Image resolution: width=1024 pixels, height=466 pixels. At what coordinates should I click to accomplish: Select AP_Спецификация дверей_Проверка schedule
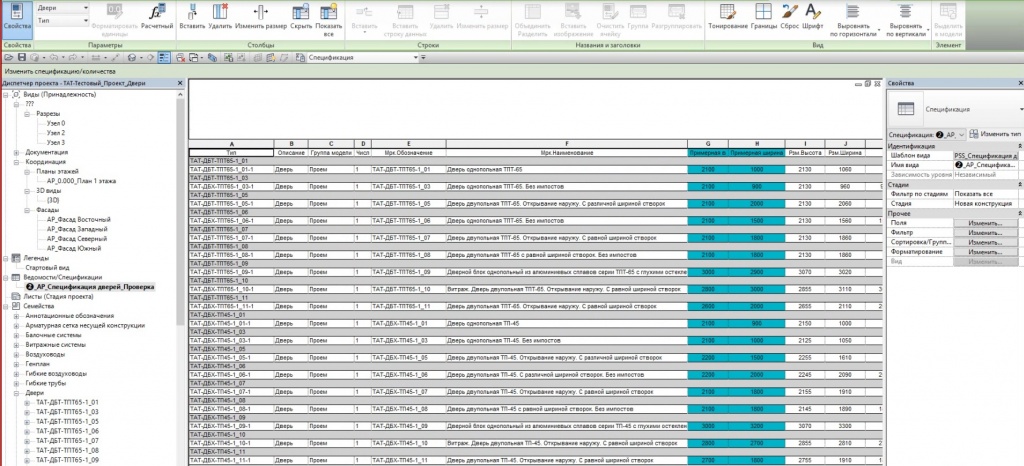90,287
